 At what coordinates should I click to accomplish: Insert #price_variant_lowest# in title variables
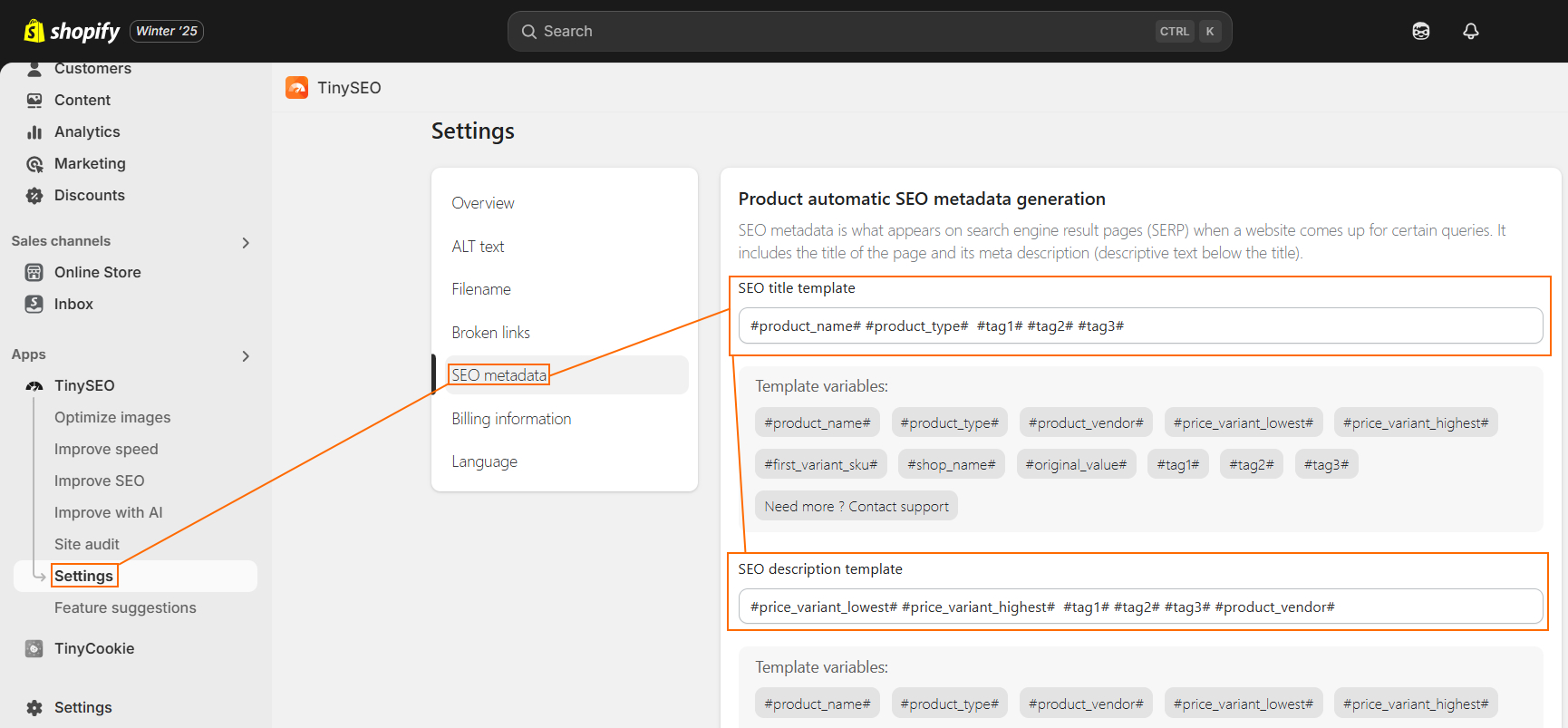[x=1244, y=422]
